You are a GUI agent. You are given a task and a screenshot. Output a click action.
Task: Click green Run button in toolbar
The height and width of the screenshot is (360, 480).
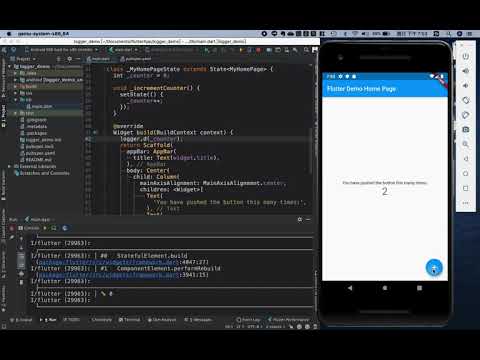click(207, 50)
